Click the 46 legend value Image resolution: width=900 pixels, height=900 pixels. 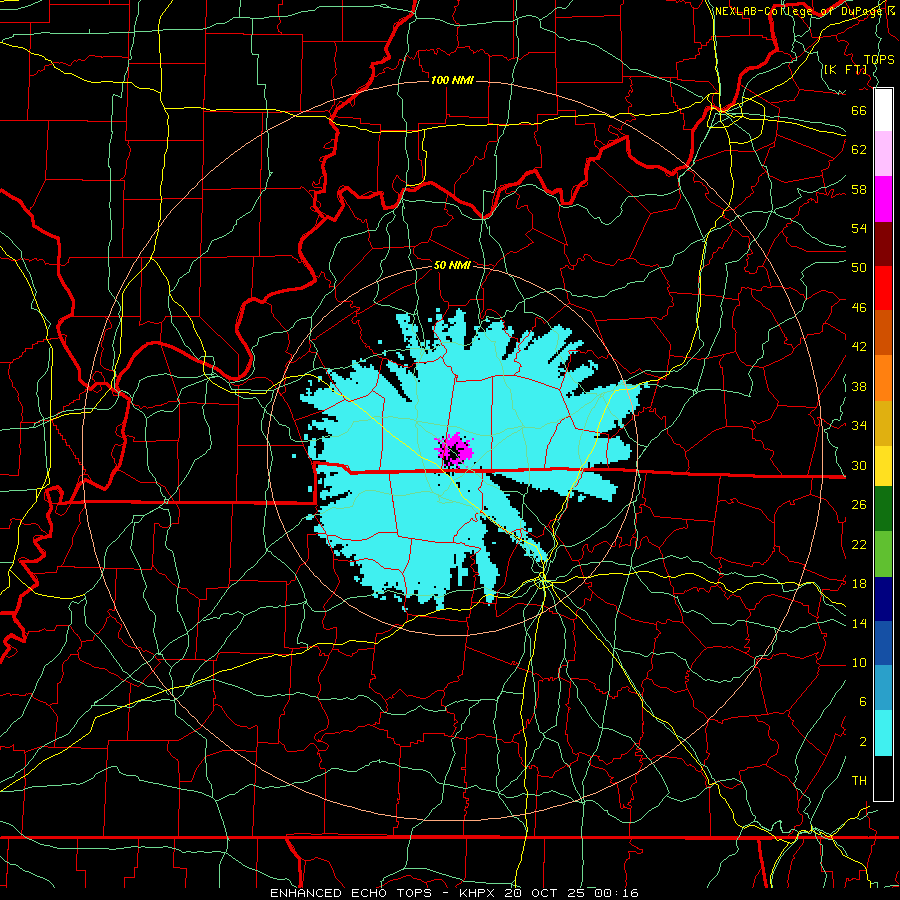tap(859, 308)
